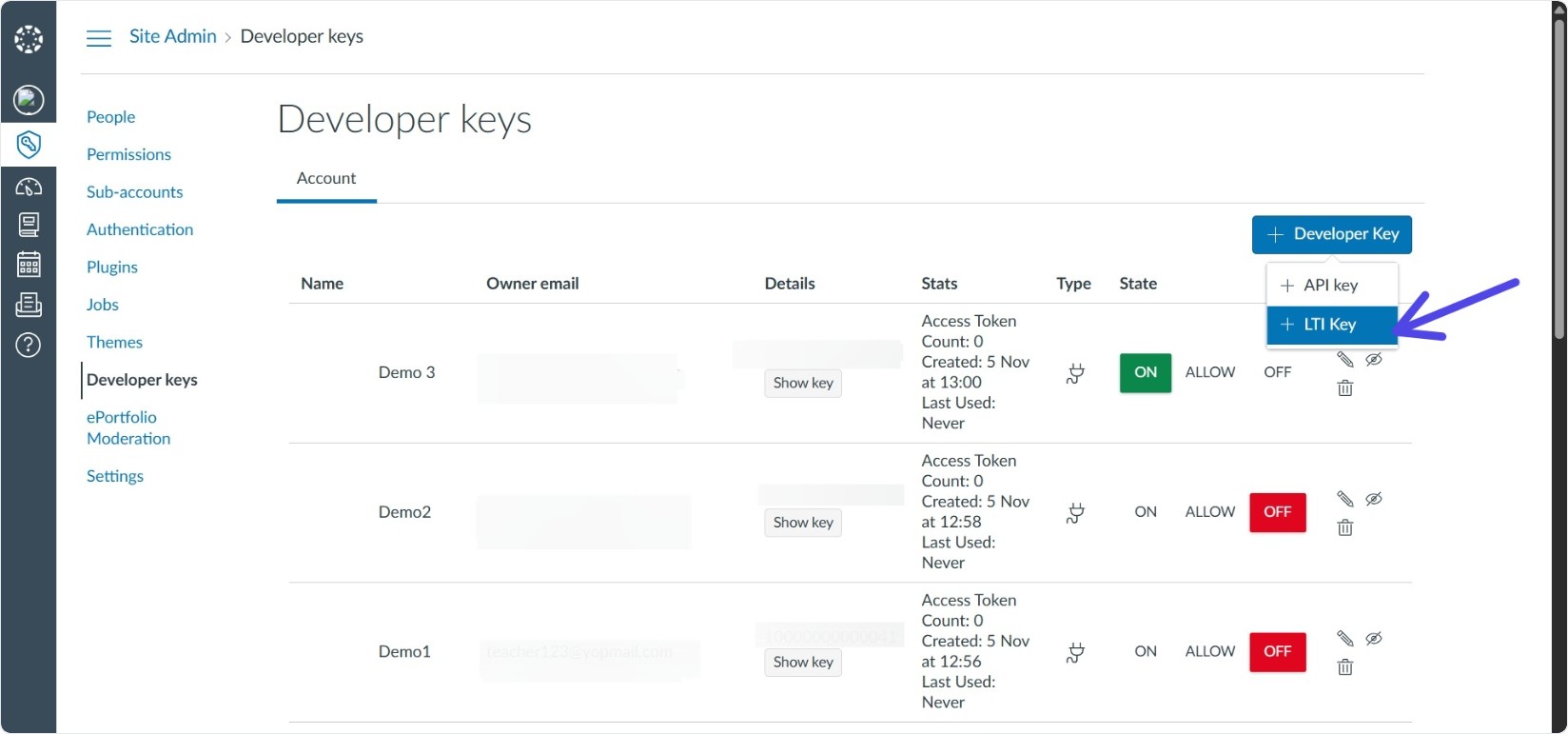Show key for Demo1
Image resolution: width=1568 pixels, height=734 pixels.
[x=803, y=663]
